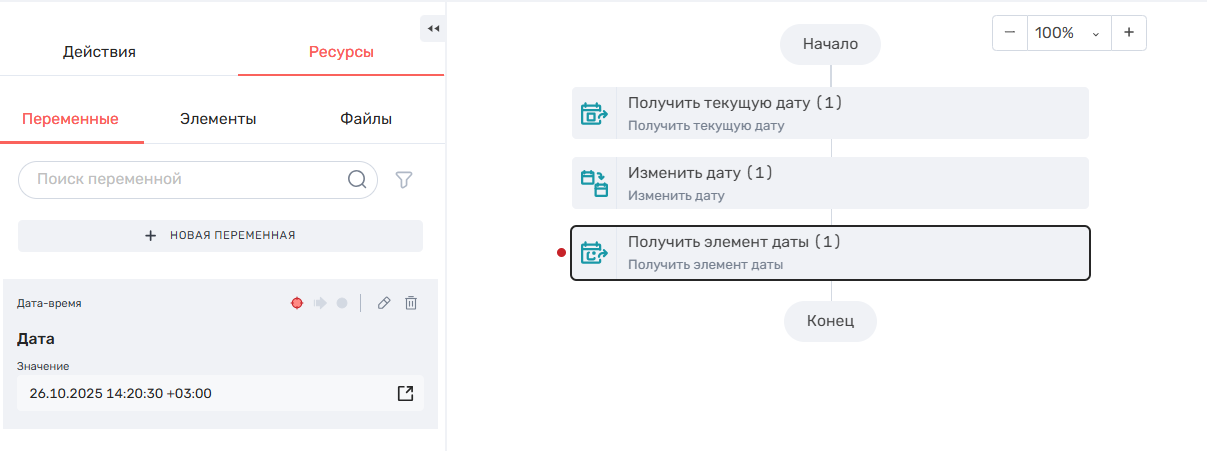Delete the Дата variable with trash icon
Viewport: 1207px width, 451px height.
click(x=411, y=303)
